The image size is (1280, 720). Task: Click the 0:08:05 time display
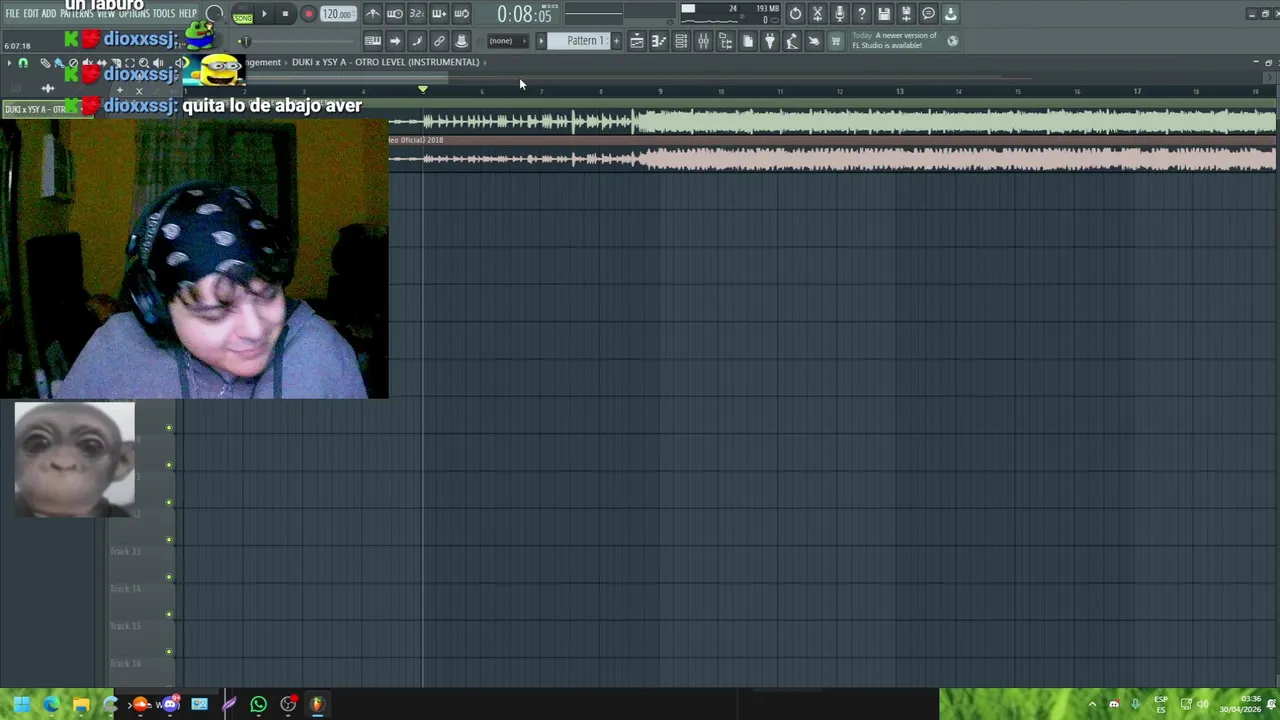(x=524, y=15)
